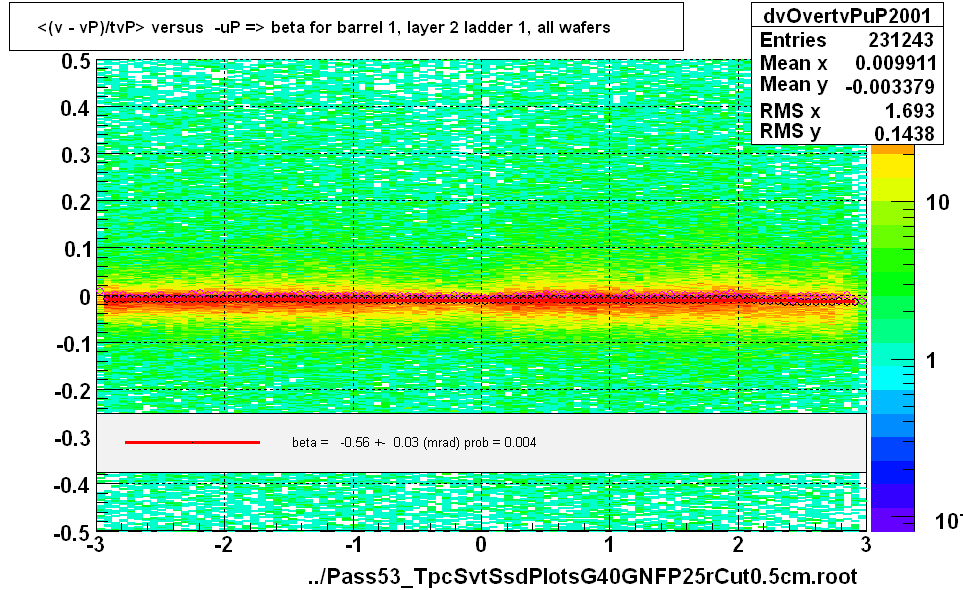Click x-axis label 3

click(866, 545)
